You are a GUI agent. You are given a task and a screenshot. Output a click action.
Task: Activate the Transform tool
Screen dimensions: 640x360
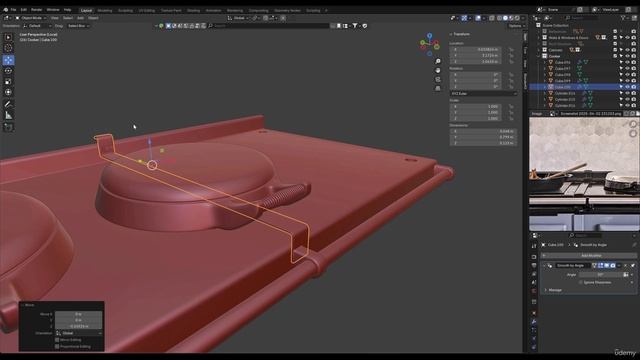click(x=8, y=92)
